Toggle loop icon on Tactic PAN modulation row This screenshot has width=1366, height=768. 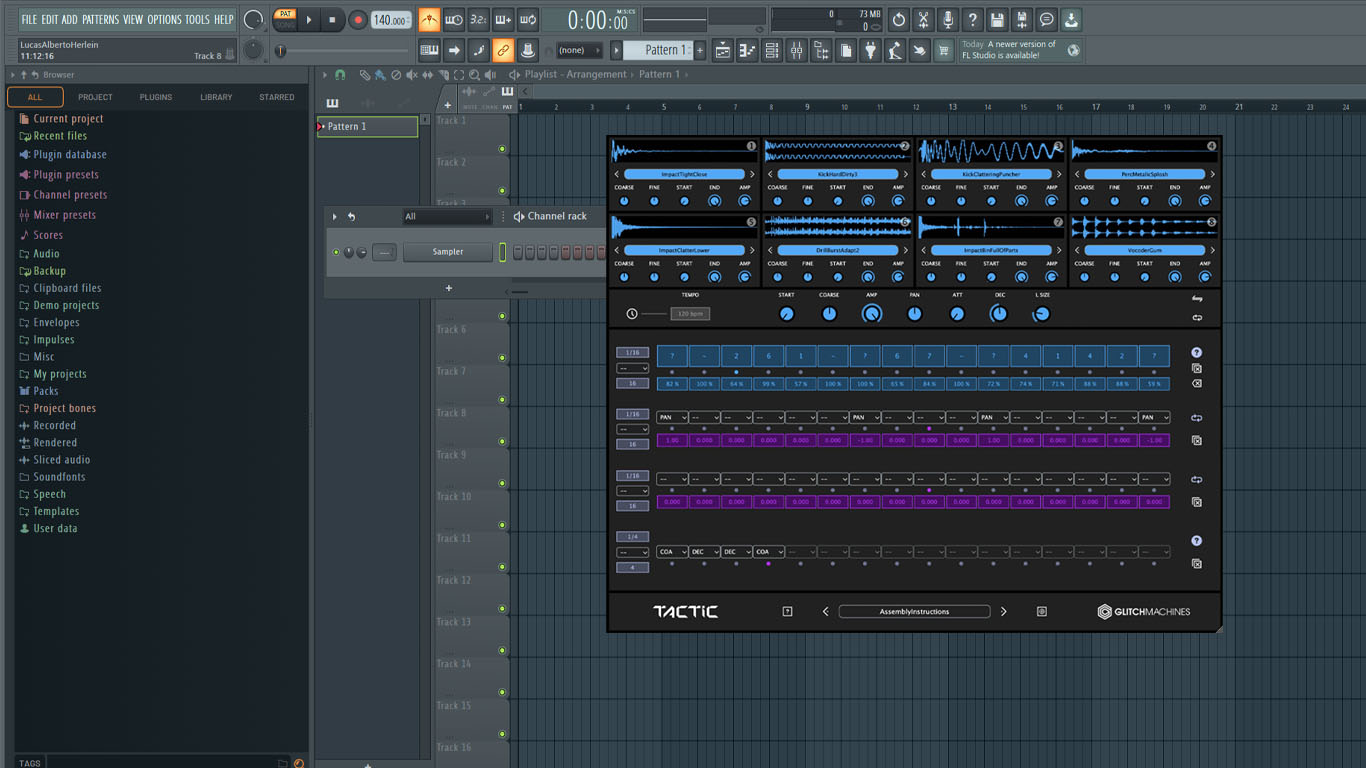point(1196,418)
